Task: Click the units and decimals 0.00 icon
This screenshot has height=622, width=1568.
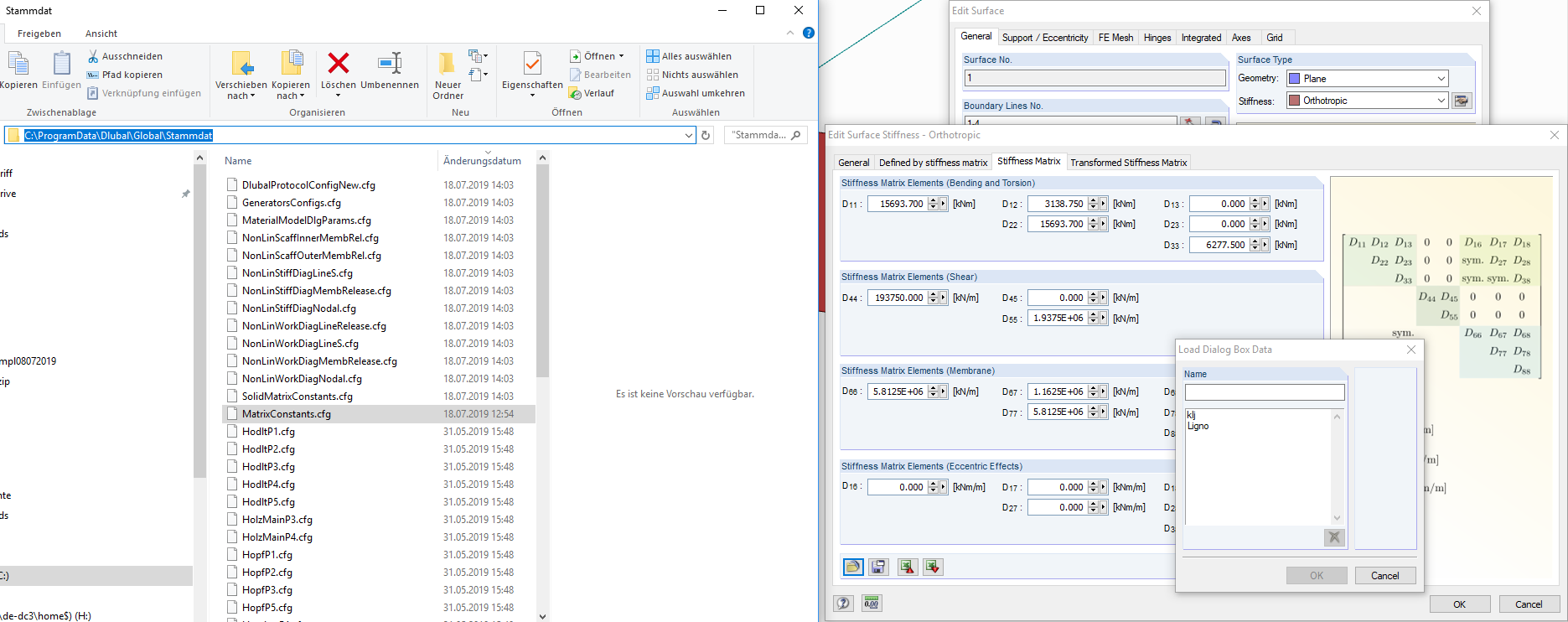Action: click(x=872, y=603)
